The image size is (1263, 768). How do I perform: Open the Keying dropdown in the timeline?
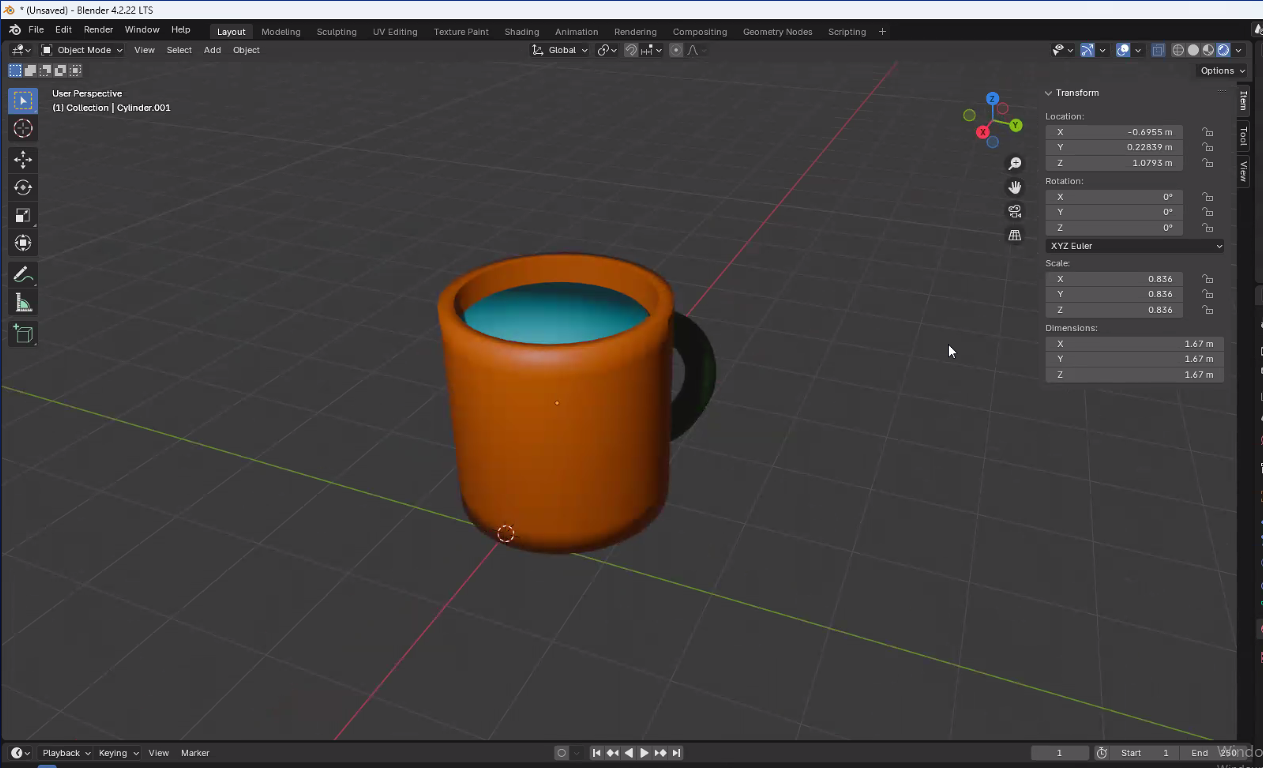[x=117, y=753]
